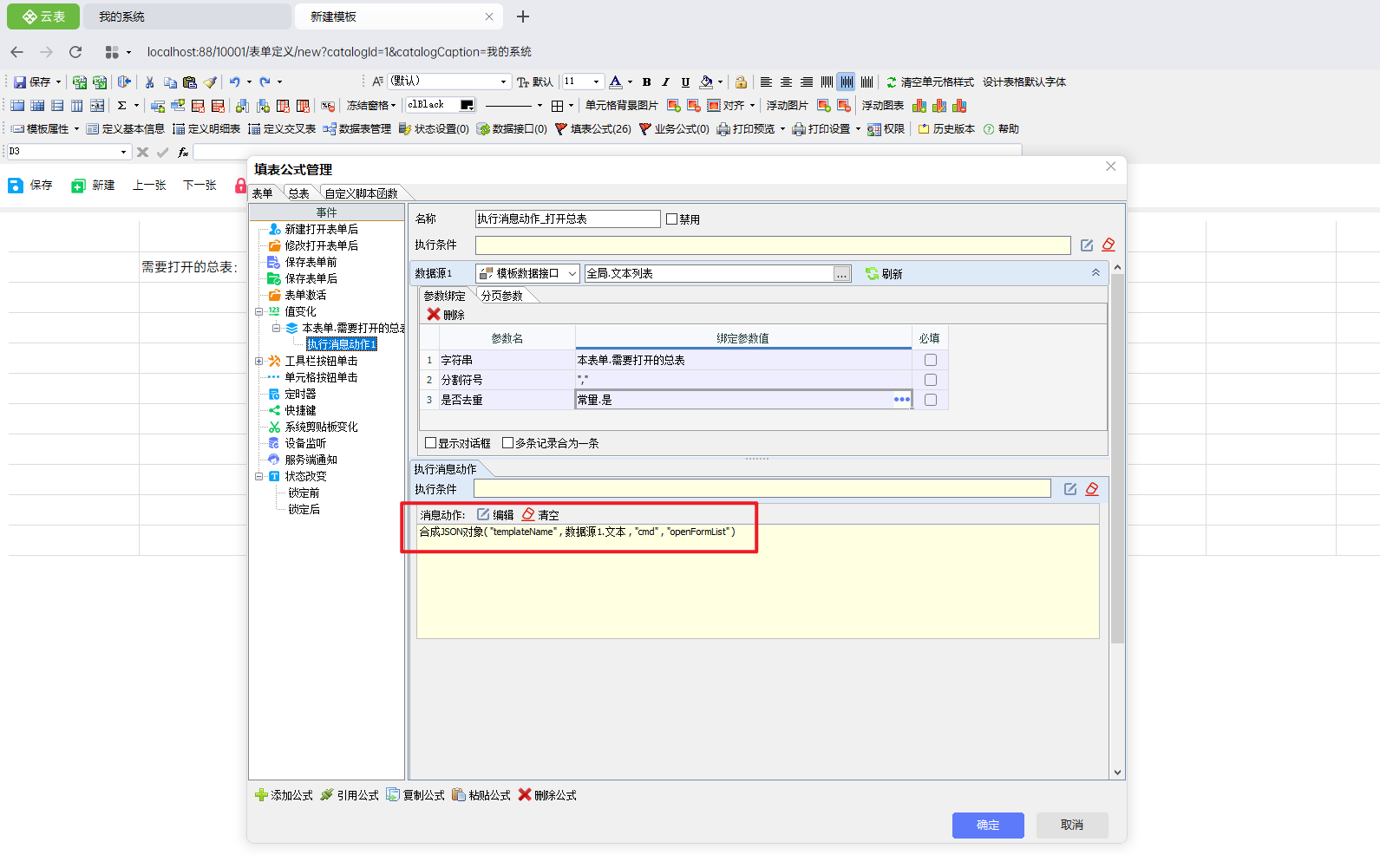Screen dimensions: 1380x868
Task: Click the red delete X in parameter binding
Action: tap(434, 314)
